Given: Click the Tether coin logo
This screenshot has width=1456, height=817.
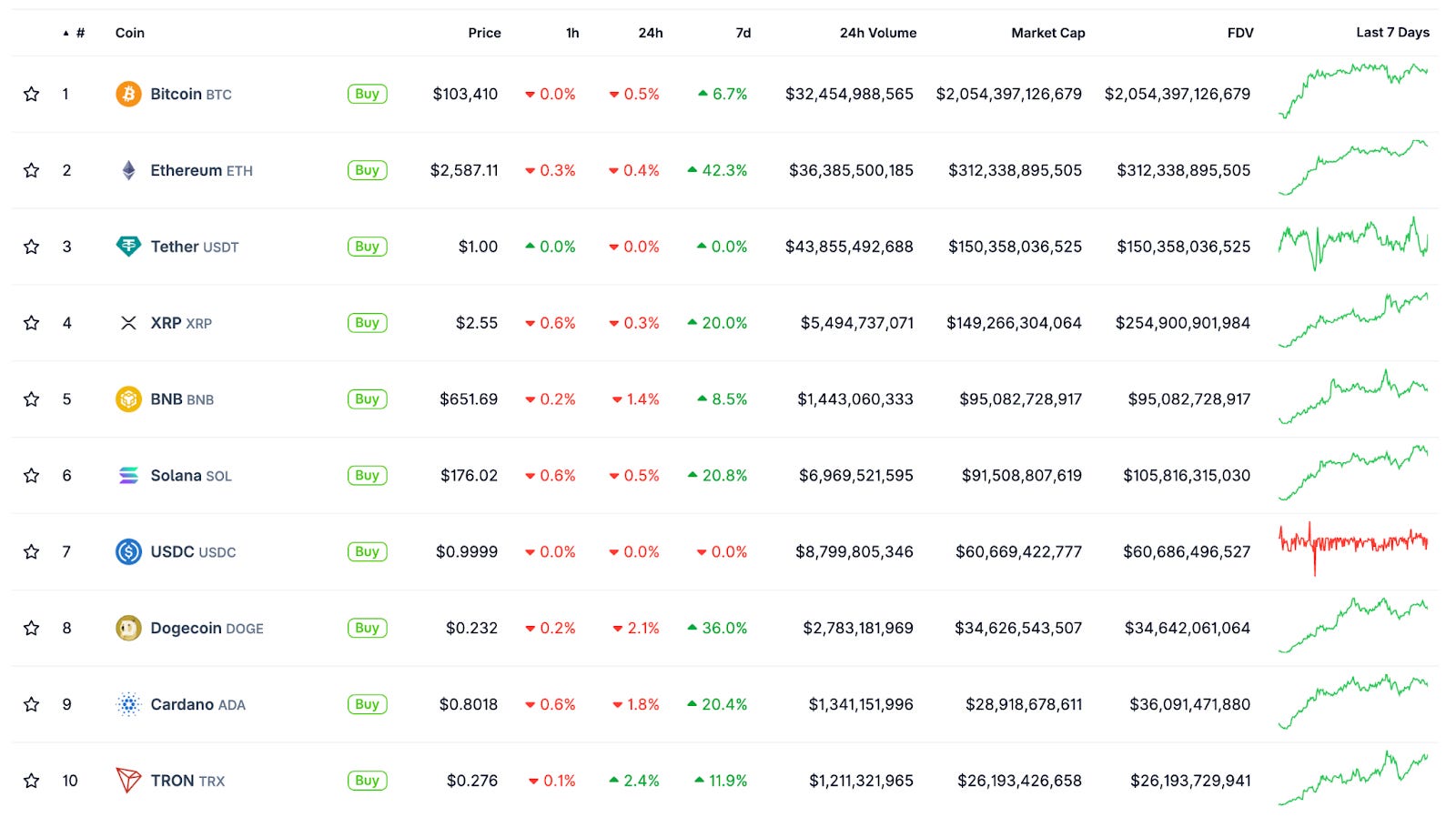Looking at the screenshot, I should click(x=128, y=247).
